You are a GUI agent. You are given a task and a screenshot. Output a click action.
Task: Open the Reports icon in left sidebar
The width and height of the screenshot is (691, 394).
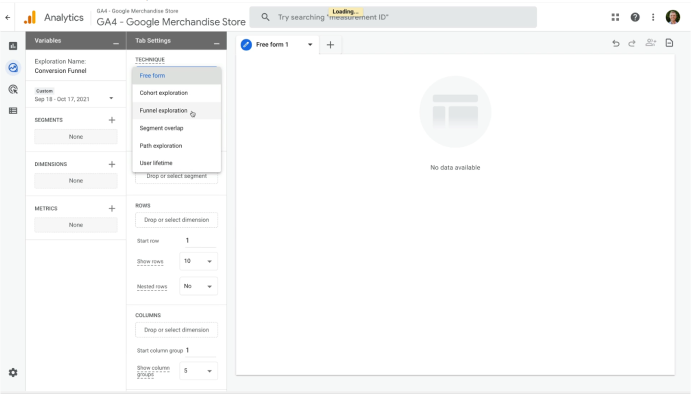click(13, 46)
